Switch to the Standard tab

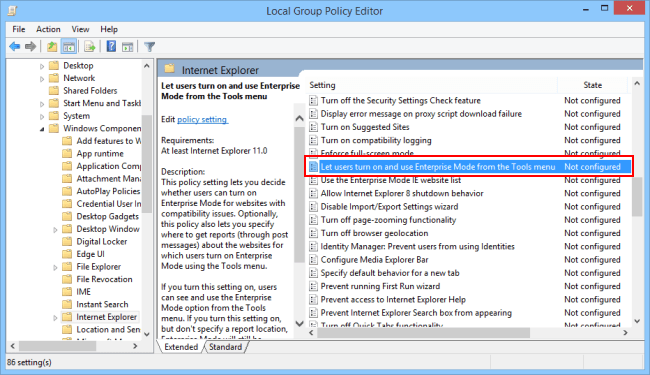225,347
